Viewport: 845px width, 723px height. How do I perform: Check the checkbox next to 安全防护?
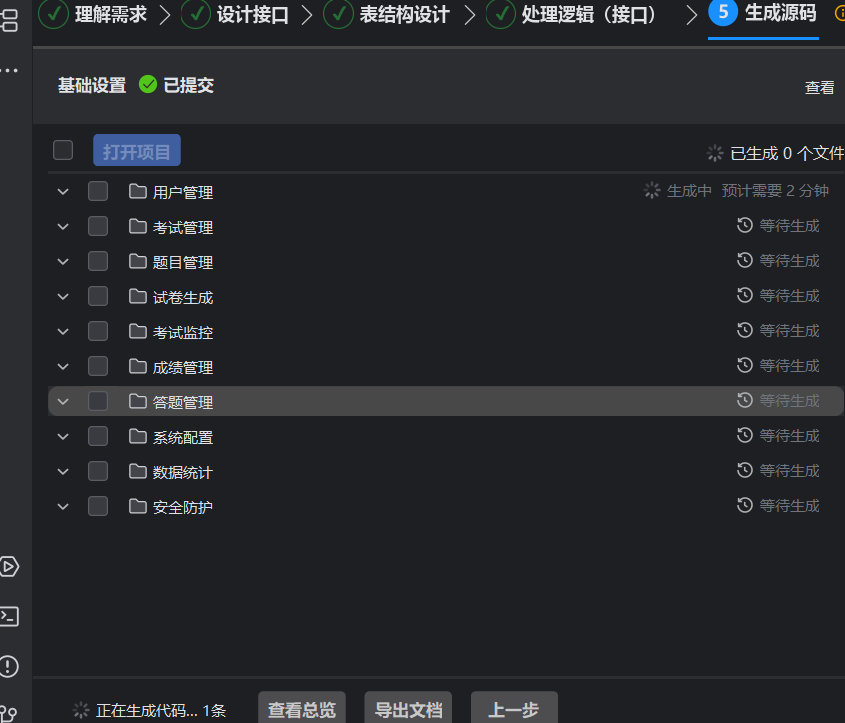[x=97, y=506]
